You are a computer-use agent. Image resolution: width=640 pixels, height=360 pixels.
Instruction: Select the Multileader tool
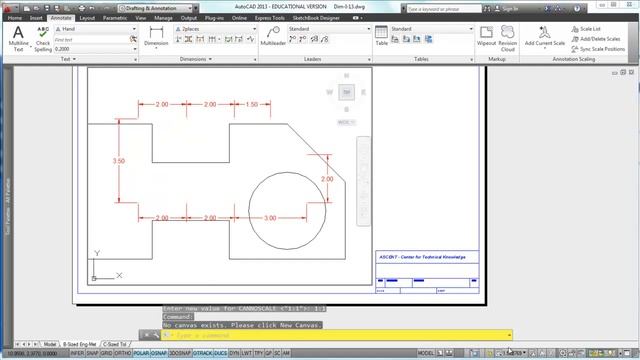(x=273, y=36)
